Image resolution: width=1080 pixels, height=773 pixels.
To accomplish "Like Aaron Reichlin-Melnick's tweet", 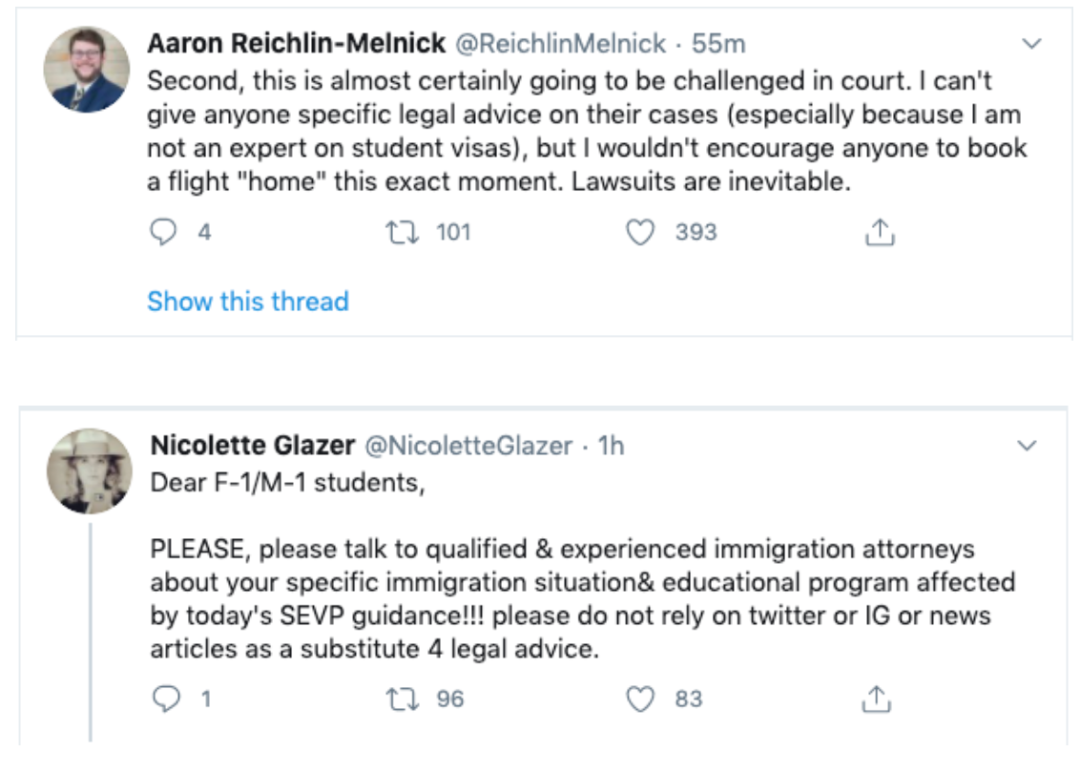I will click(640, 232).
